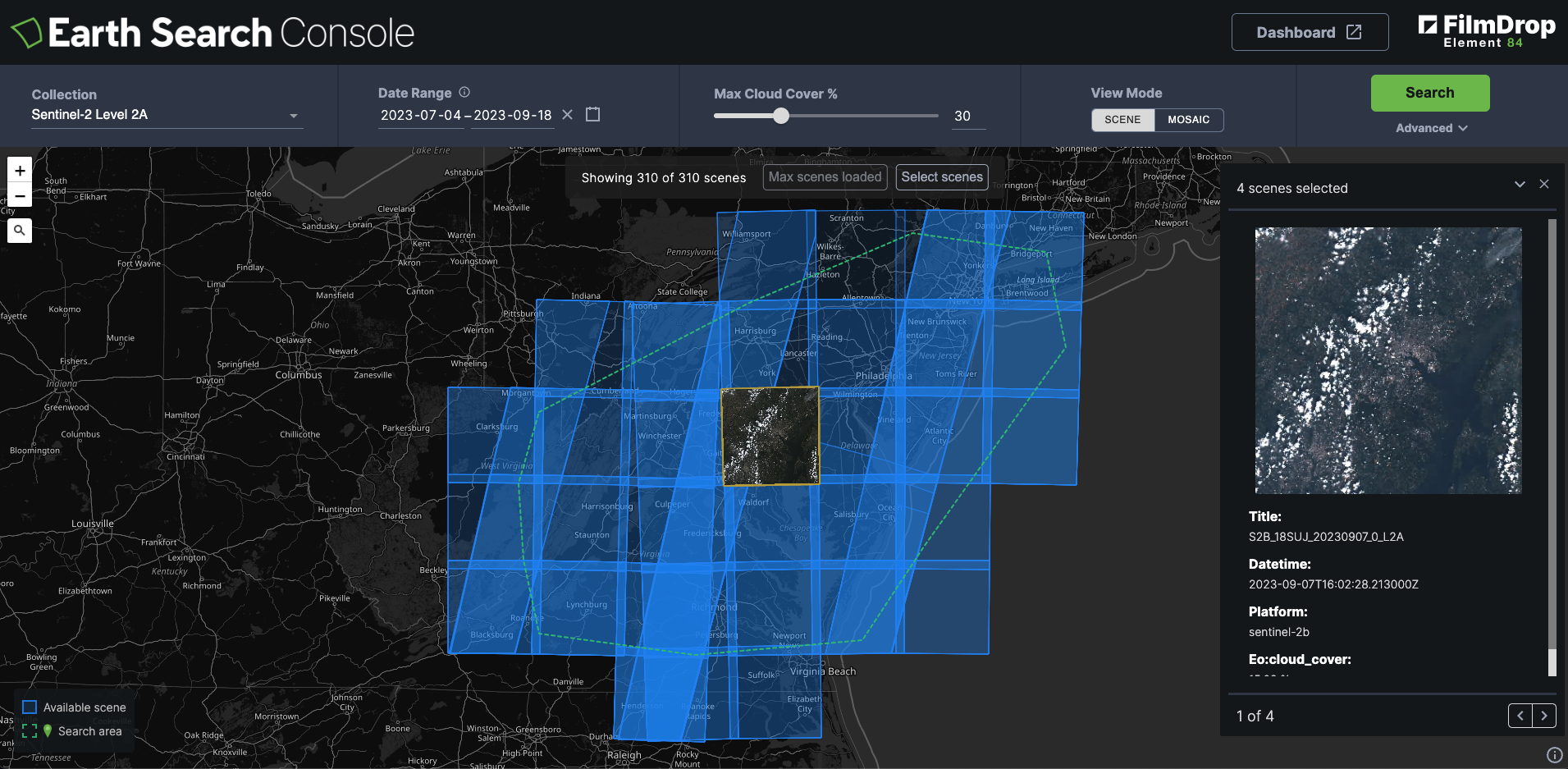The width and height of the screenshot is (1568, 769).
Task: Zoom out on the map
Action: click(20, 195)
